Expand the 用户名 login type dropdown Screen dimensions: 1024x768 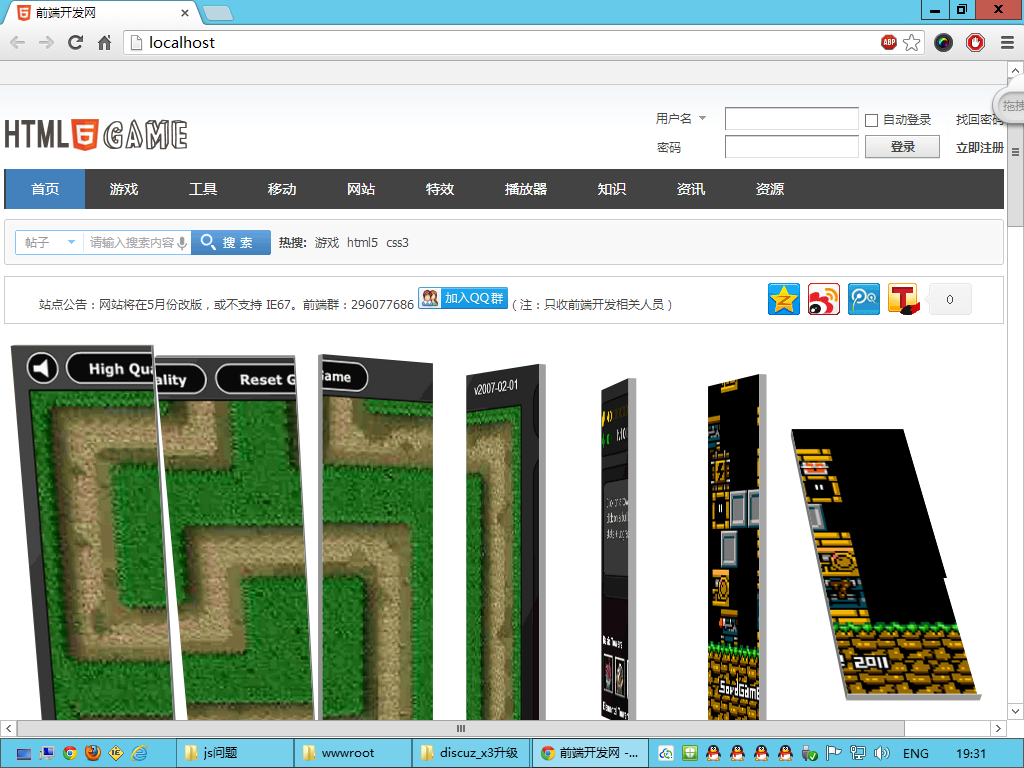tap(703, 118)
